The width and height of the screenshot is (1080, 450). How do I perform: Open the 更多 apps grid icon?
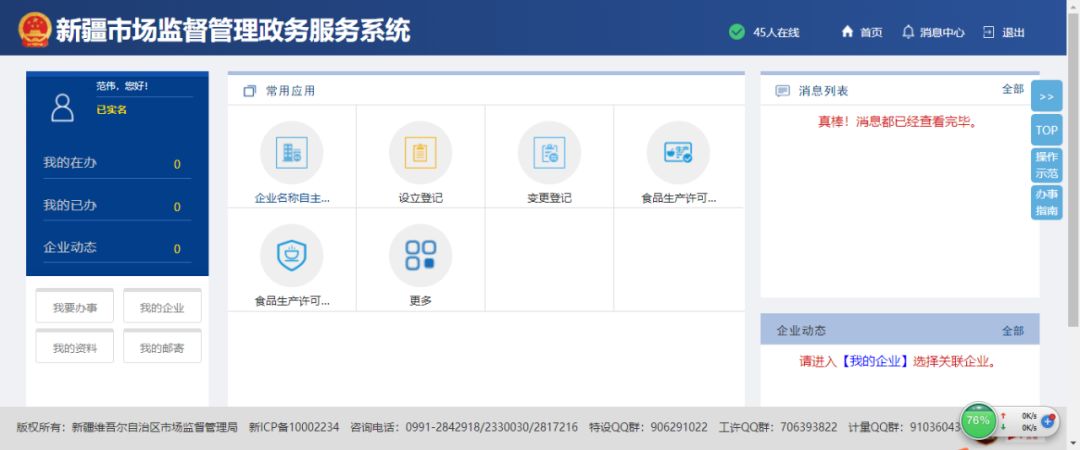420,256
